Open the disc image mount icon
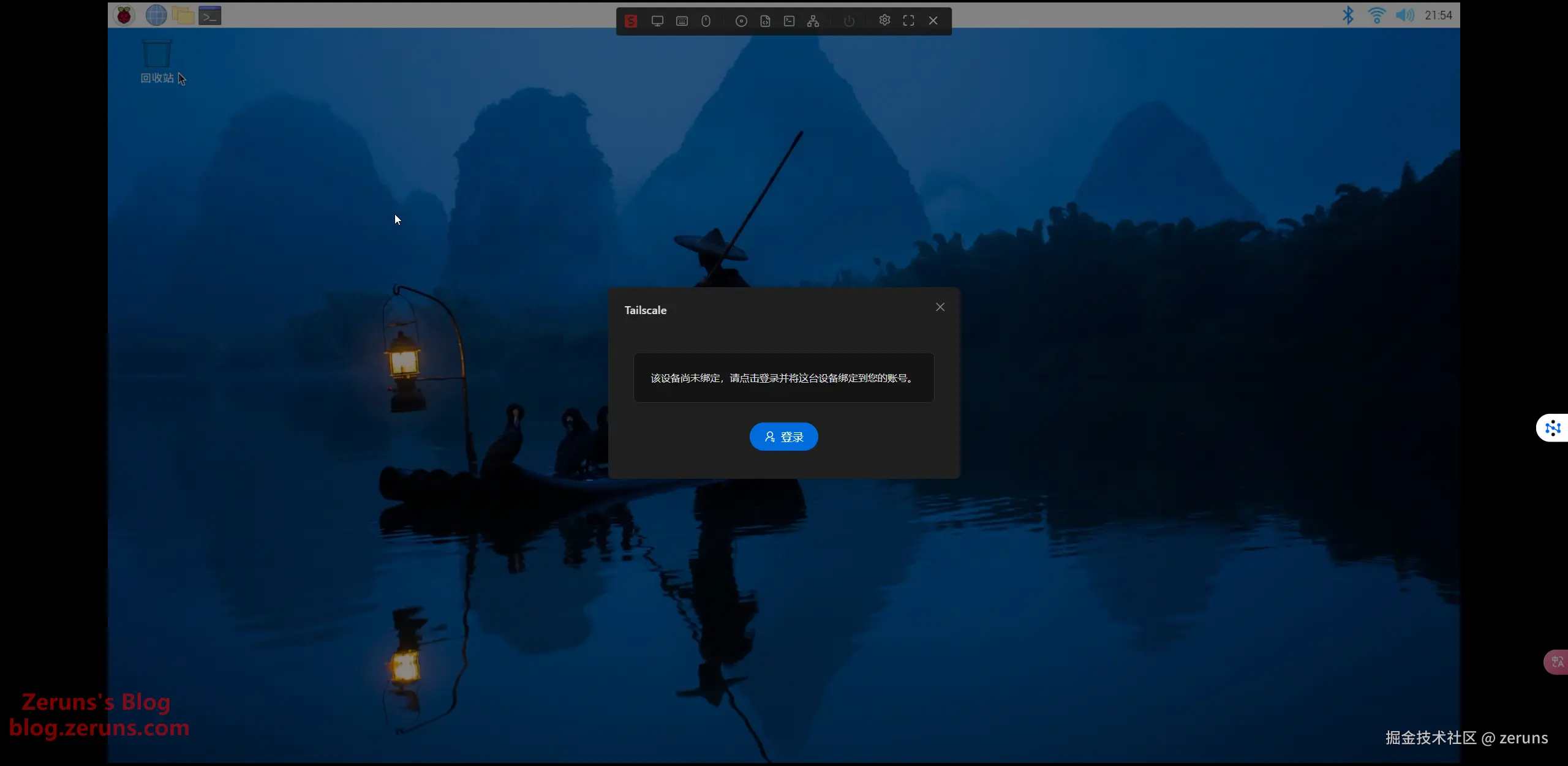The height and width of the screenshot is (766, 1568). (x=741, y=21)
